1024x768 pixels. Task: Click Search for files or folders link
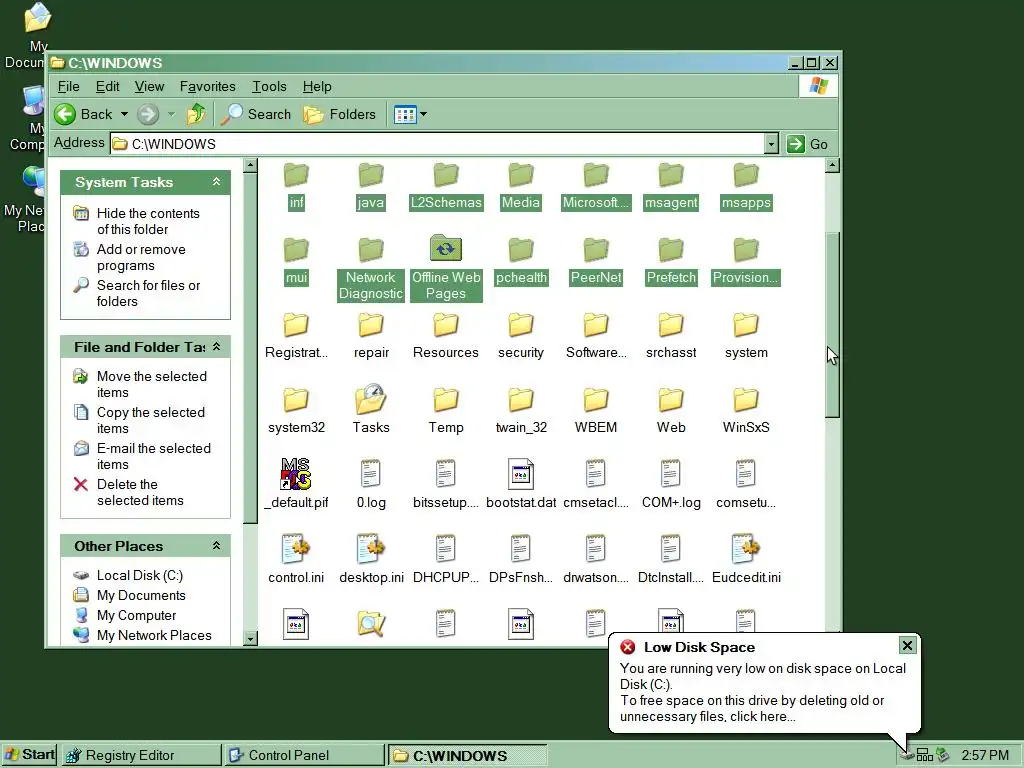coord(148,293)
